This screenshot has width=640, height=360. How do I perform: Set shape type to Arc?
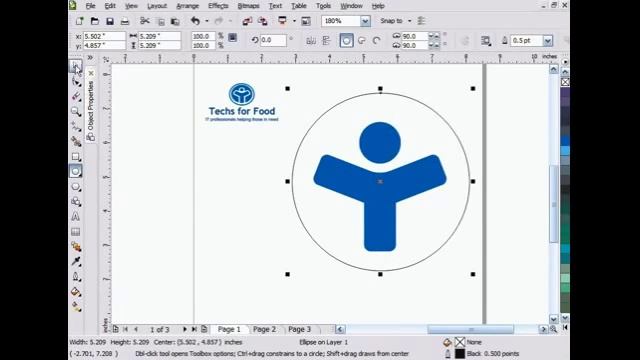[x=376, y=40]
